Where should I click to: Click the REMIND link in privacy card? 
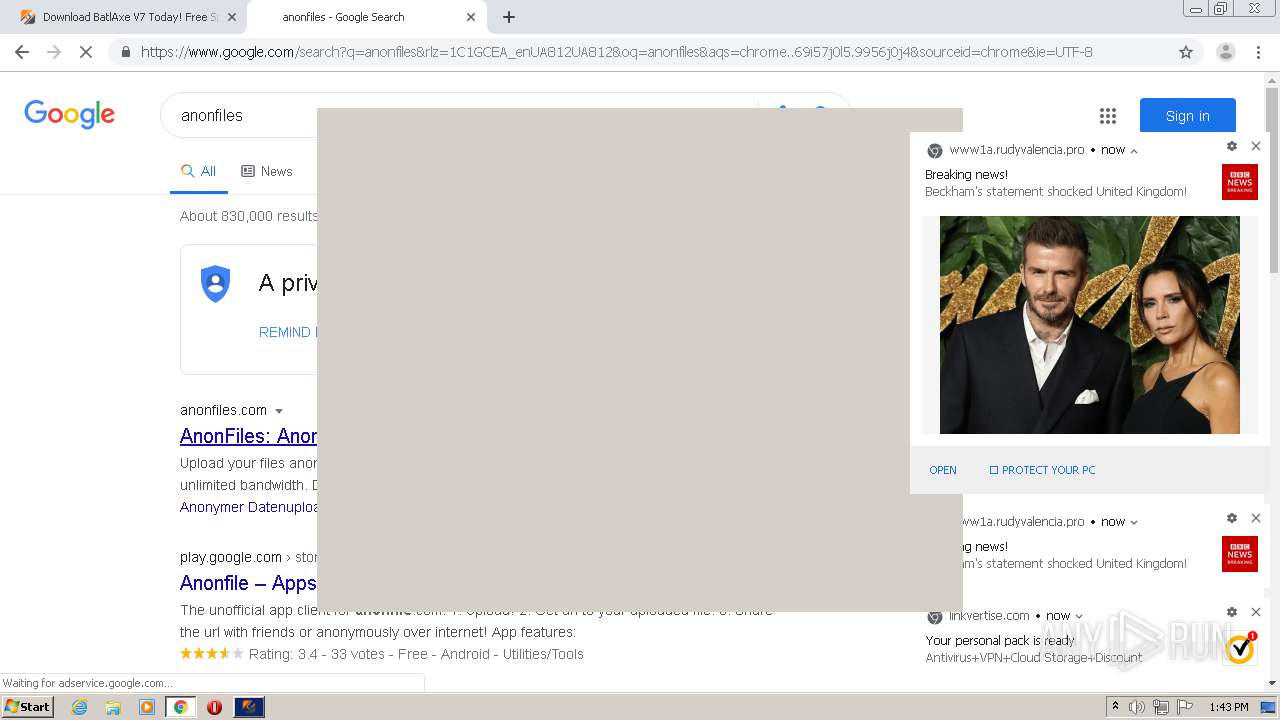coord(288,332)
